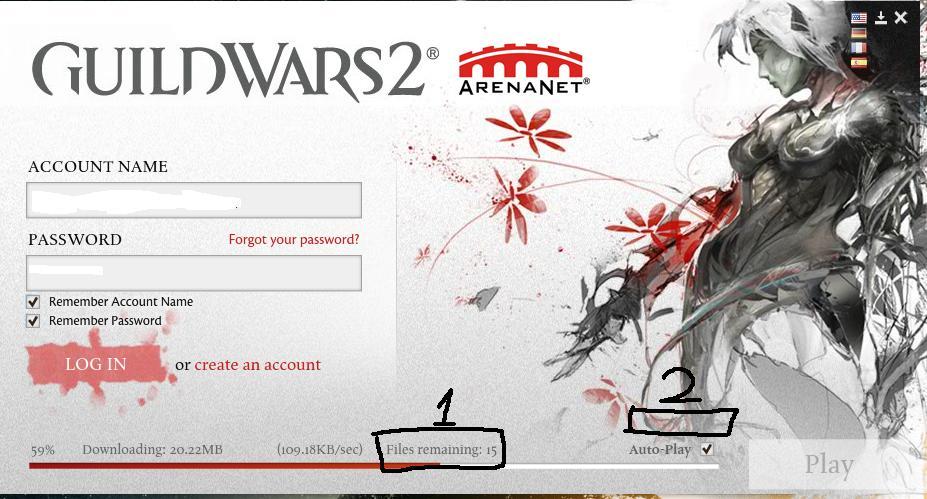Click the Guild Wars 2 logo
The height and width of the screenshot is (499, 927).
235,69
